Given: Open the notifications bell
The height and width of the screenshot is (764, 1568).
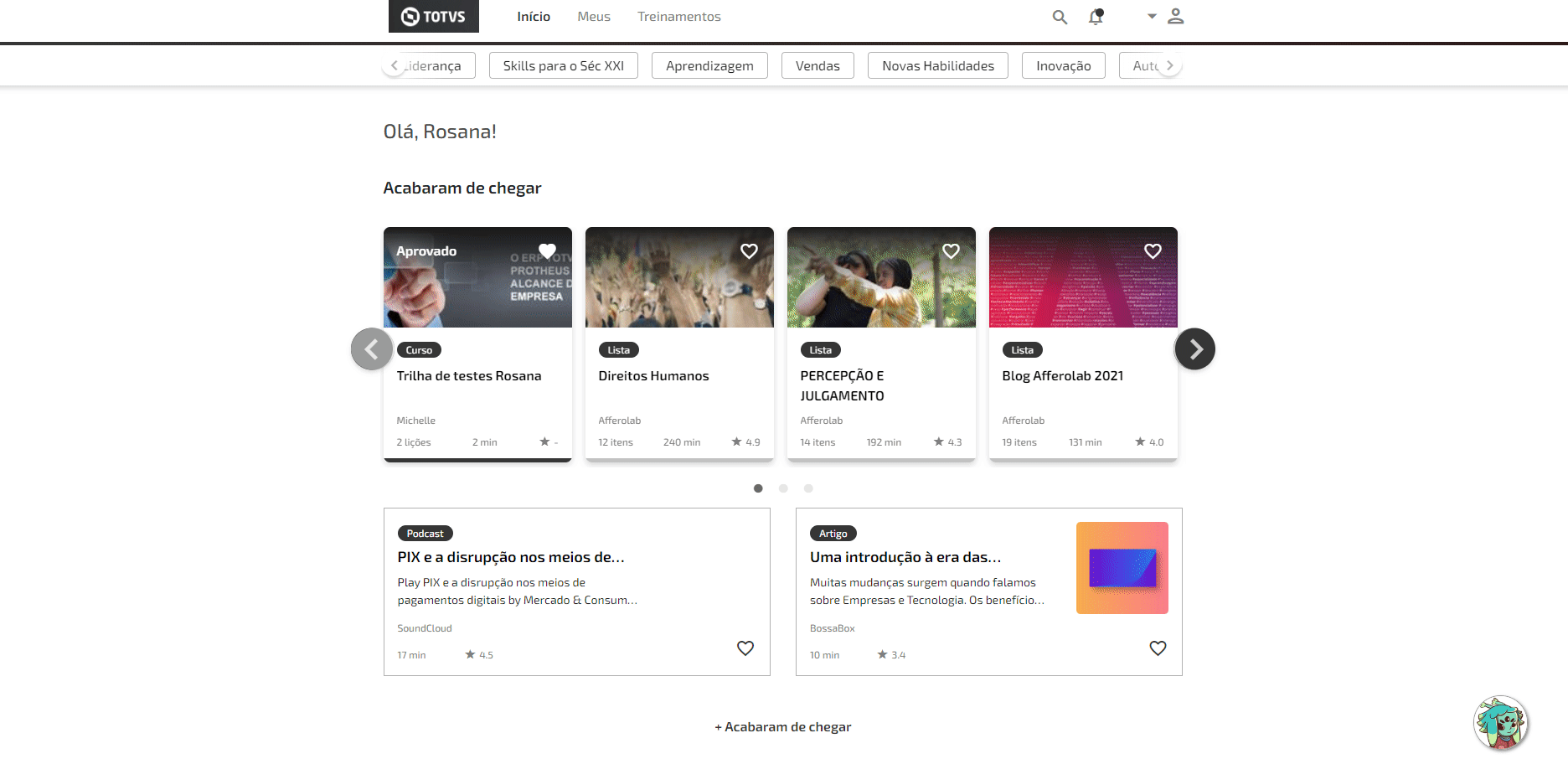Looking at the screenshot, I should (1096, 17).
